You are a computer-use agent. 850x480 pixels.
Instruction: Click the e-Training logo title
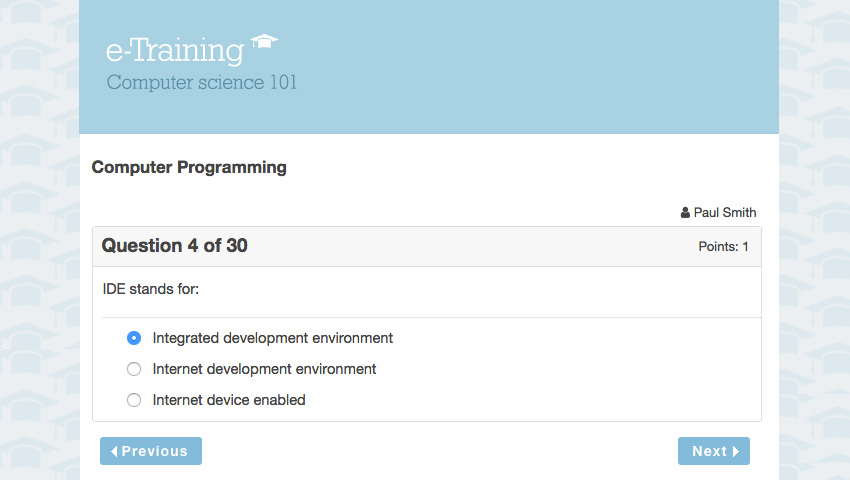point(175,51)
